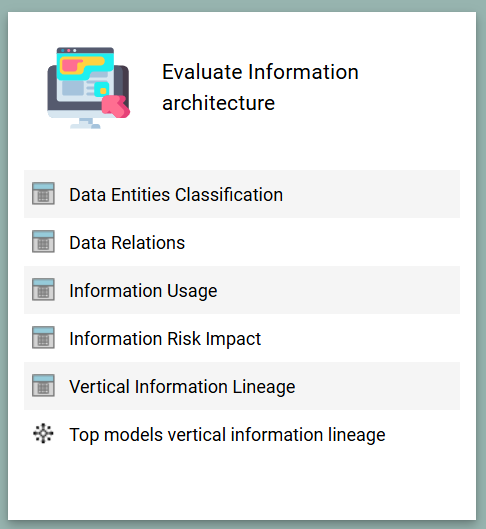The height and width of the screenshot is (529, 486).
Task: Open the Vertical Information Lineage link
Action: coord(182,387)
